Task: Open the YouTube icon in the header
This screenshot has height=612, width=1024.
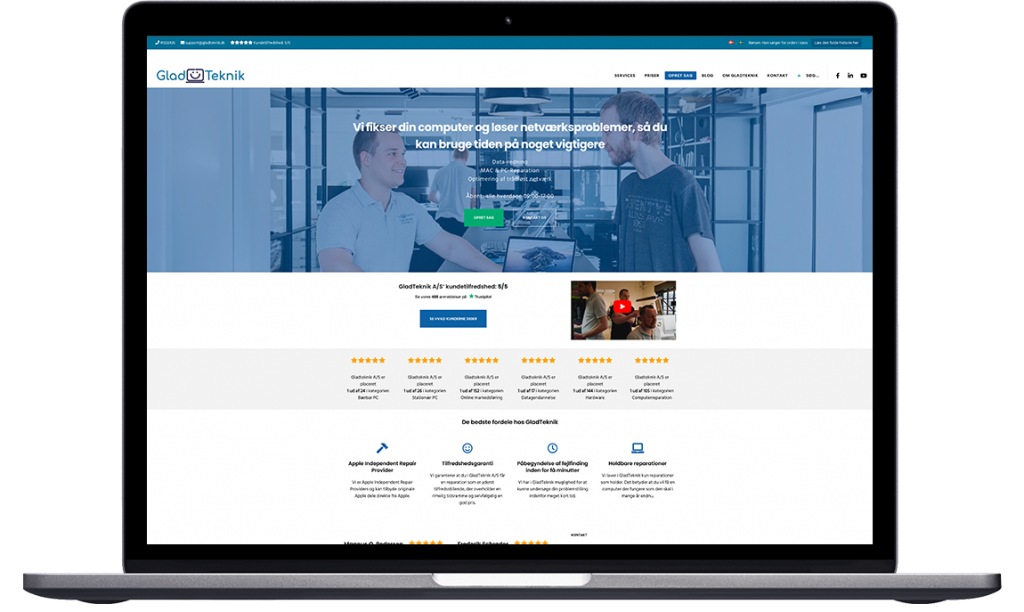Action: (x=863, y=76)
